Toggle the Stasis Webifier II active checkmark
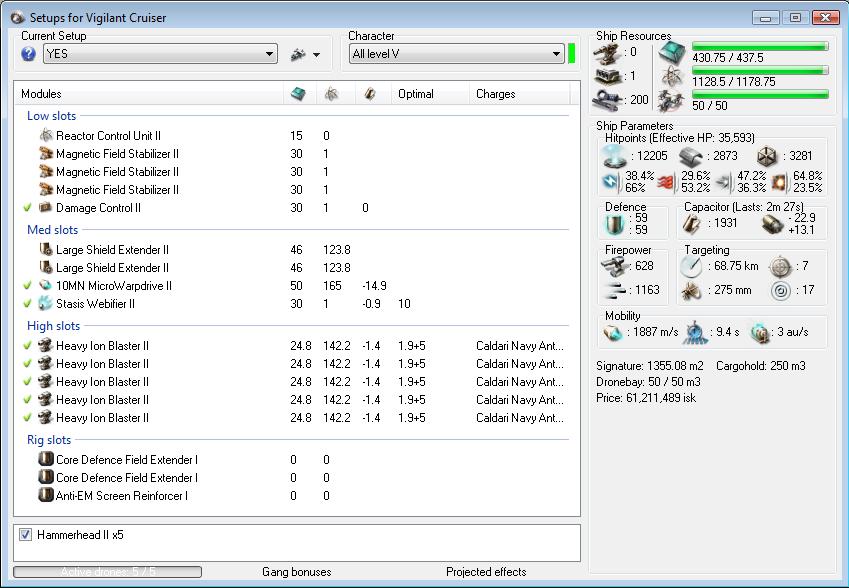849x588 pixels. 27,304
